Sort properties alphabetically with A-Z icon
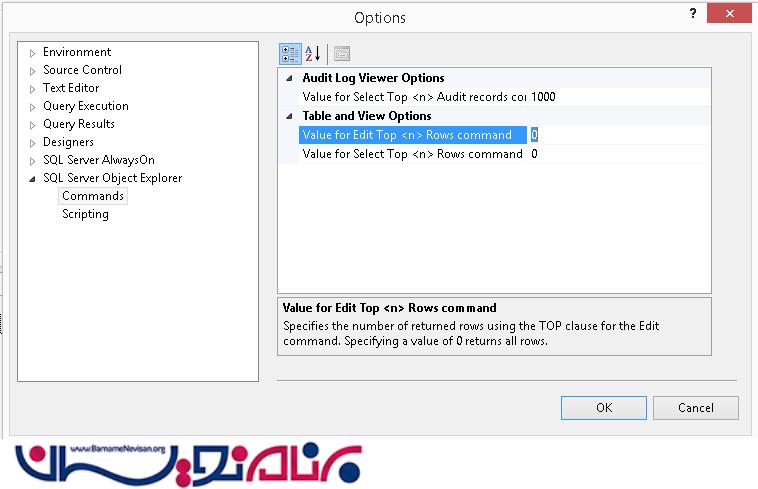 (313, 54)
